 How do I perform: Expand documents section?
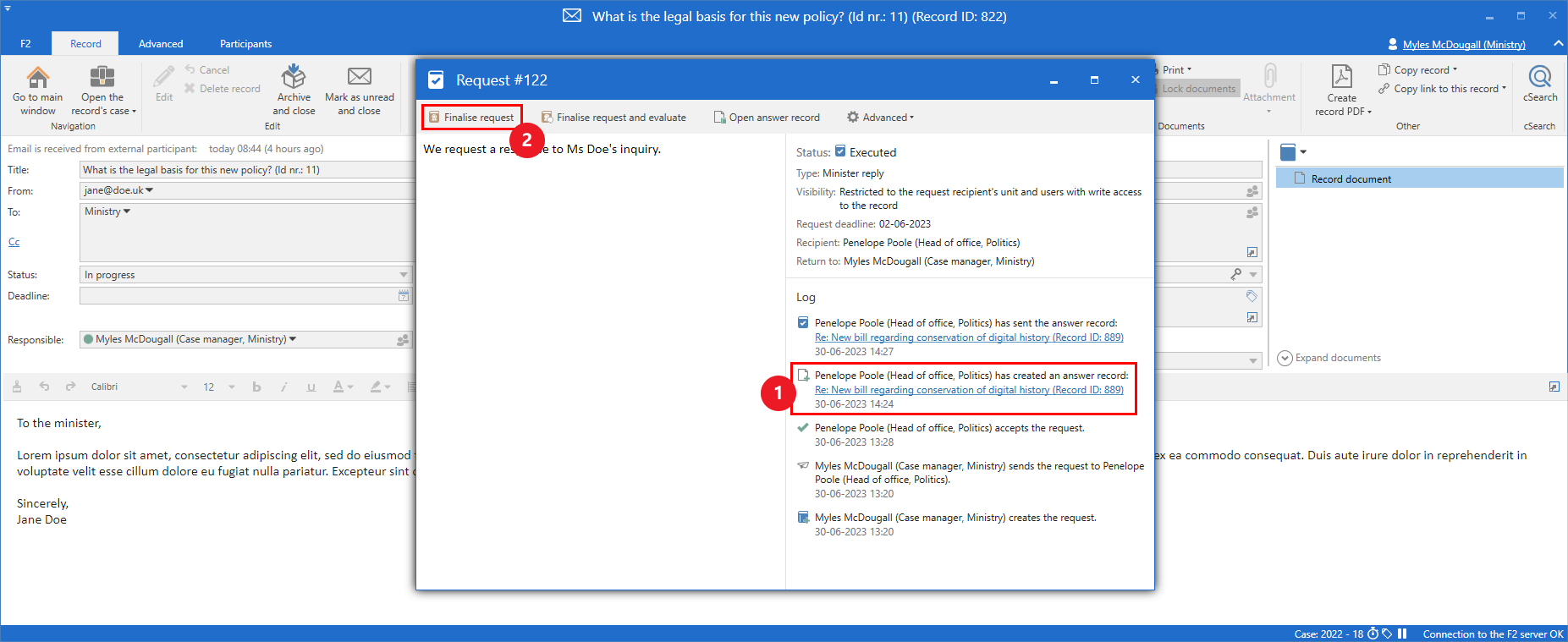coord(1329,358)
